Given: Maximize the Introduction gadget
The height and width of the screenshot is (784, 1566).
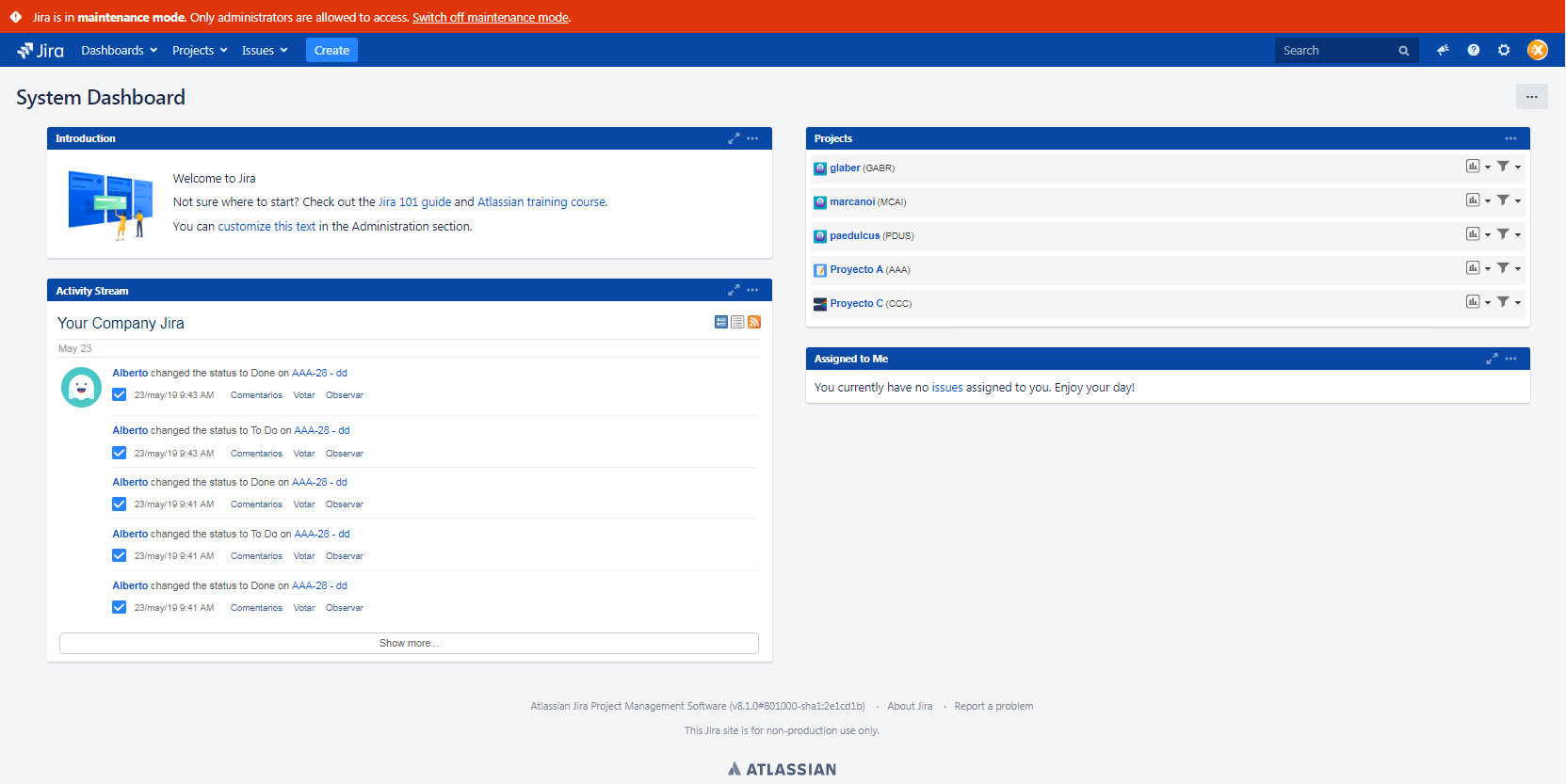Looking at the screenshot, I should 734,138.
